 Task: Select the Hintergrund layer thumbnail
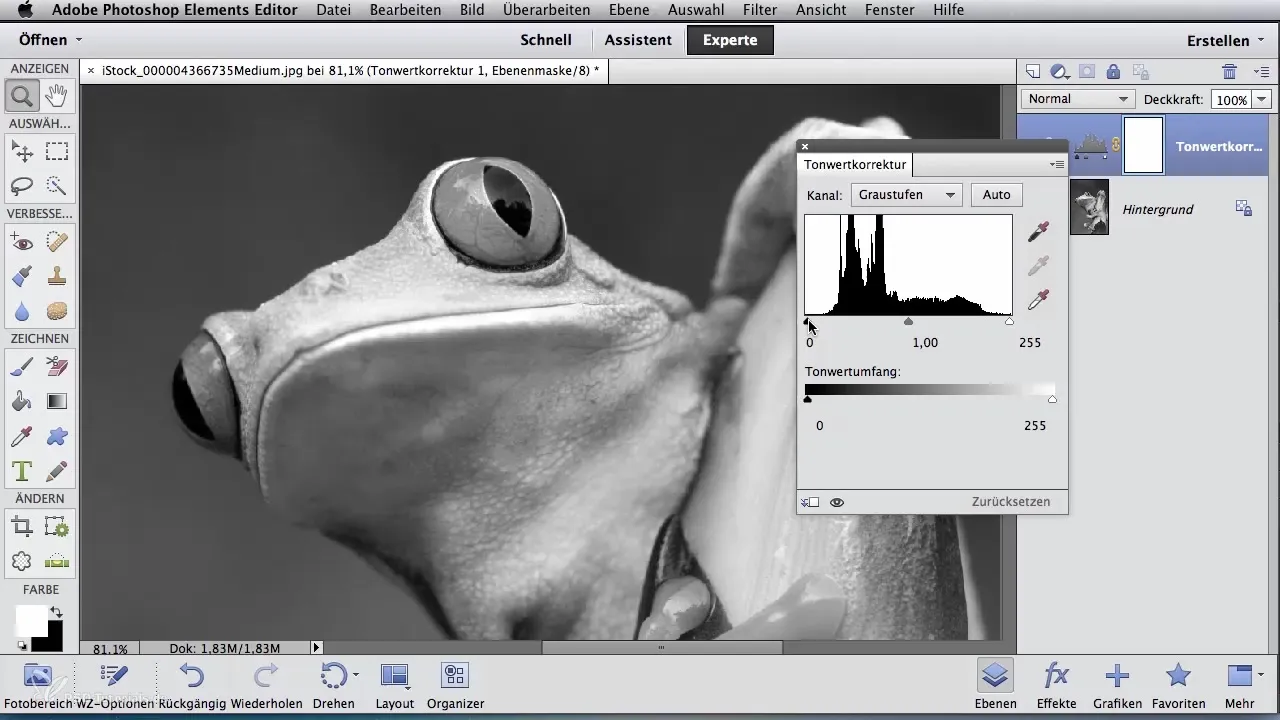tap(1089, 207)
